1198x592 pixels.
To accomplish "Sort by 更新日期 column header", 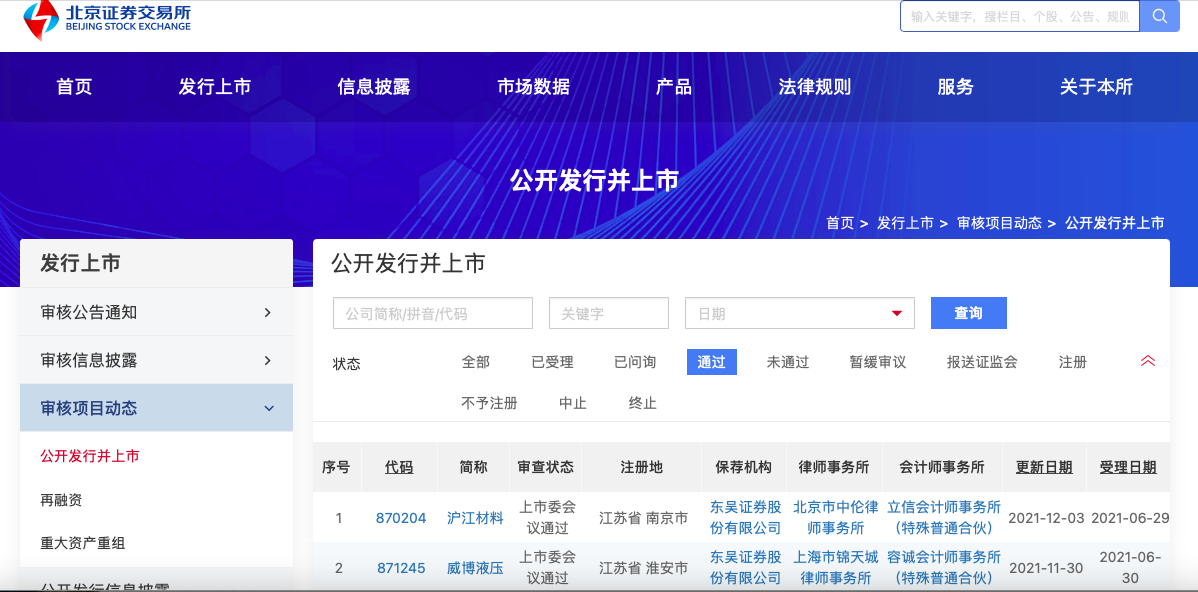I will coord(1044,467).
